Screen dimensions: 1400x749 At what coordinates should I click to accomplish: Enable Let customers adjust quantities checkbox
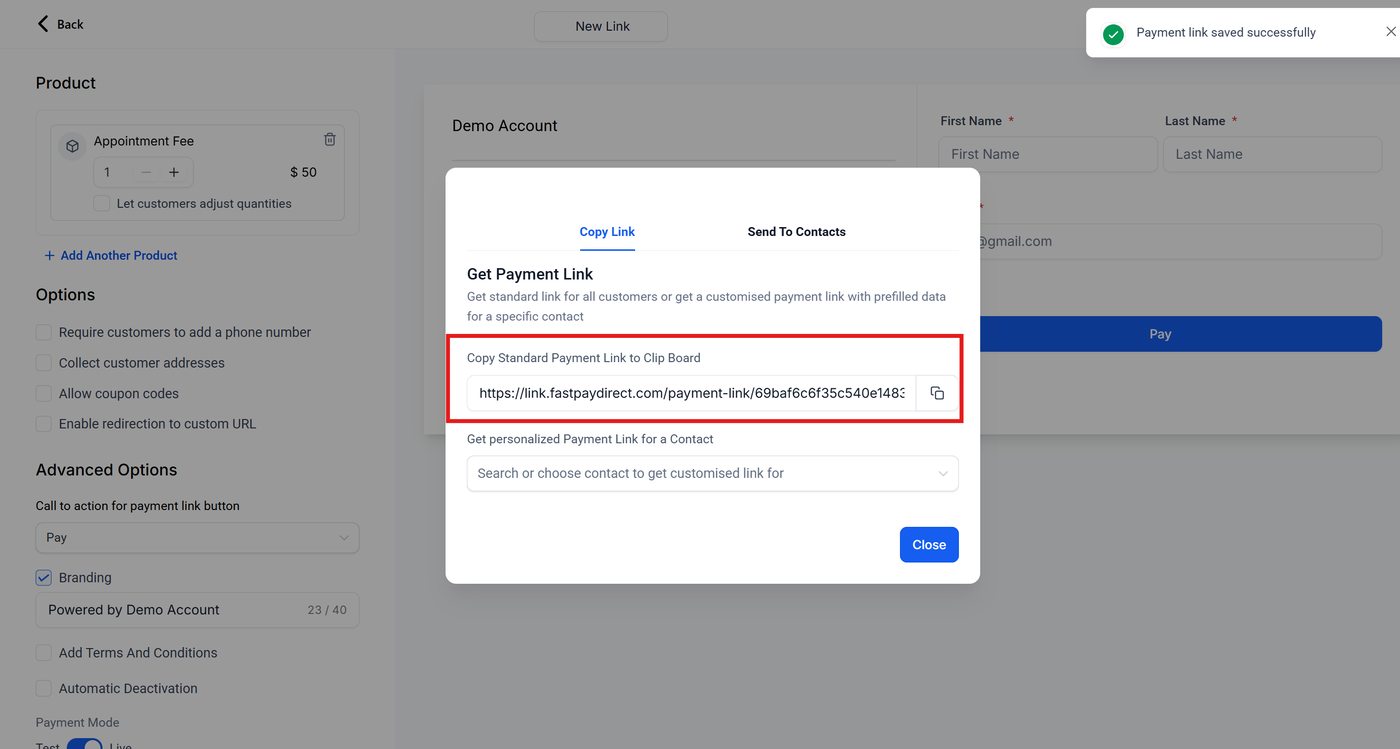point(101,203)
